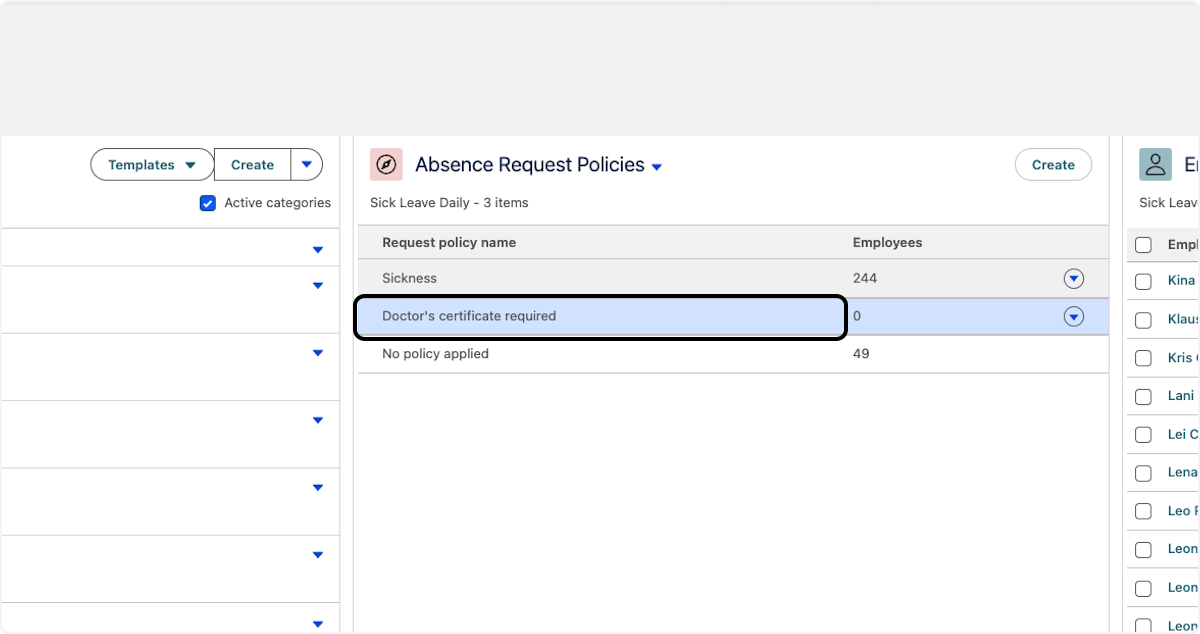Toggle the Active categories checkbox
The width and height of the screenshot is (1200, 634).
208,203
